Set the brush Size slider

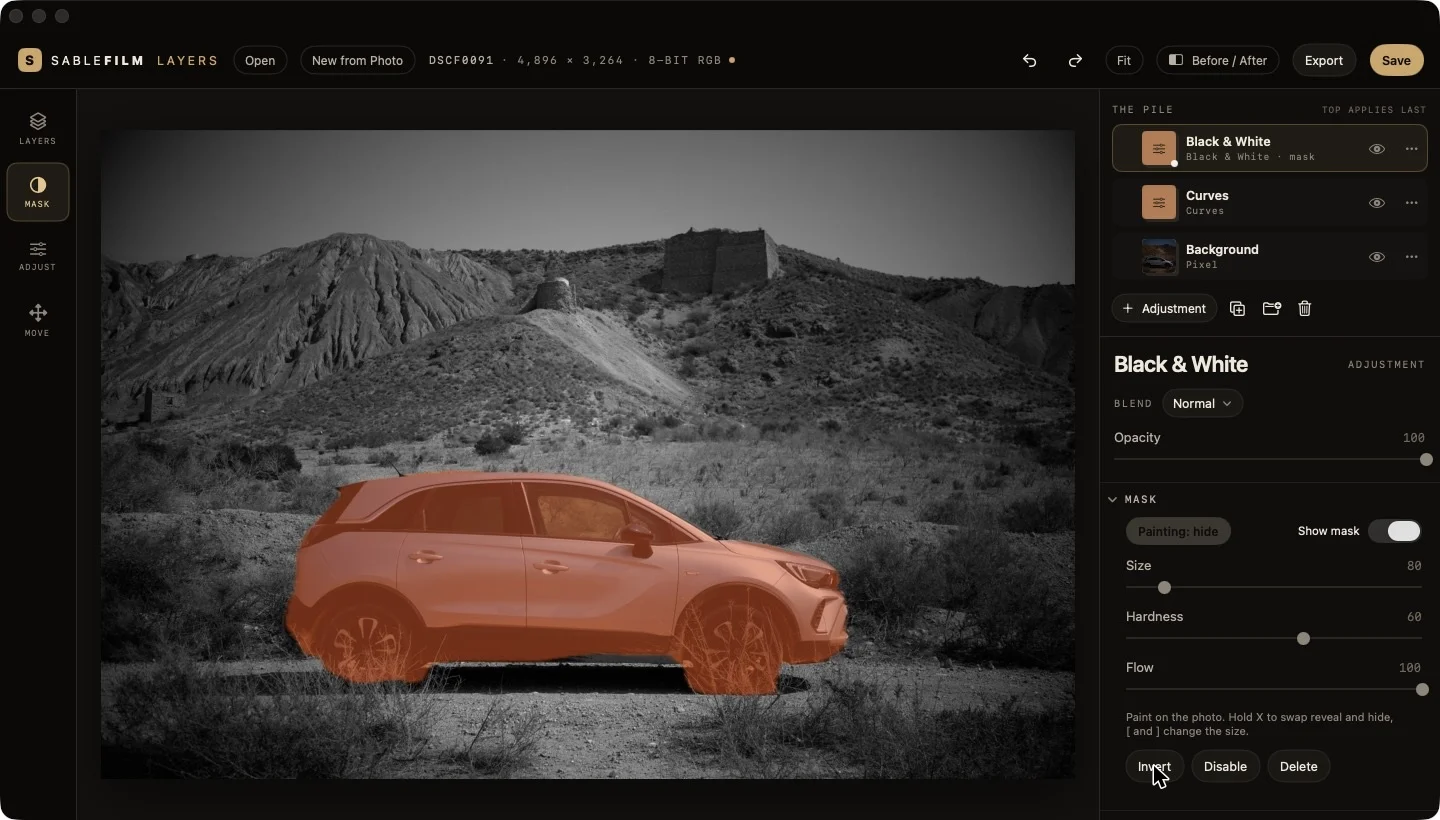[x=1274, y=588]
